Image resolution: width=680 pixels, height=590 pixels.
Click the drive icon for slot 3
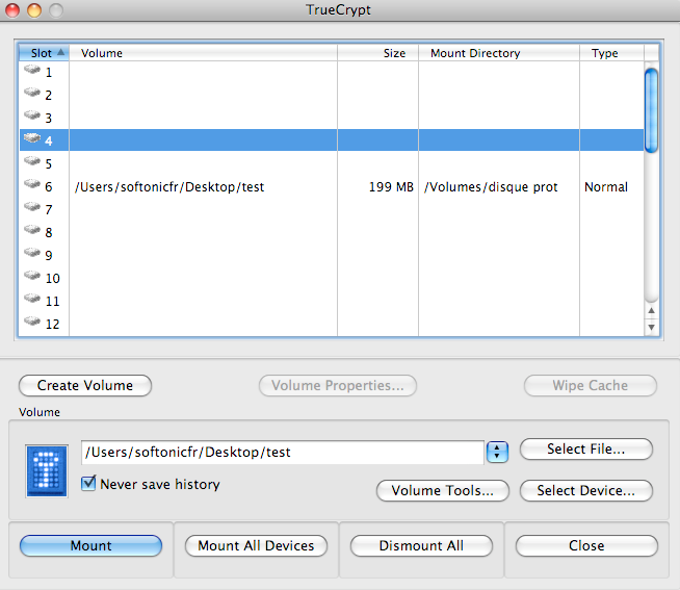coord(32,115)
